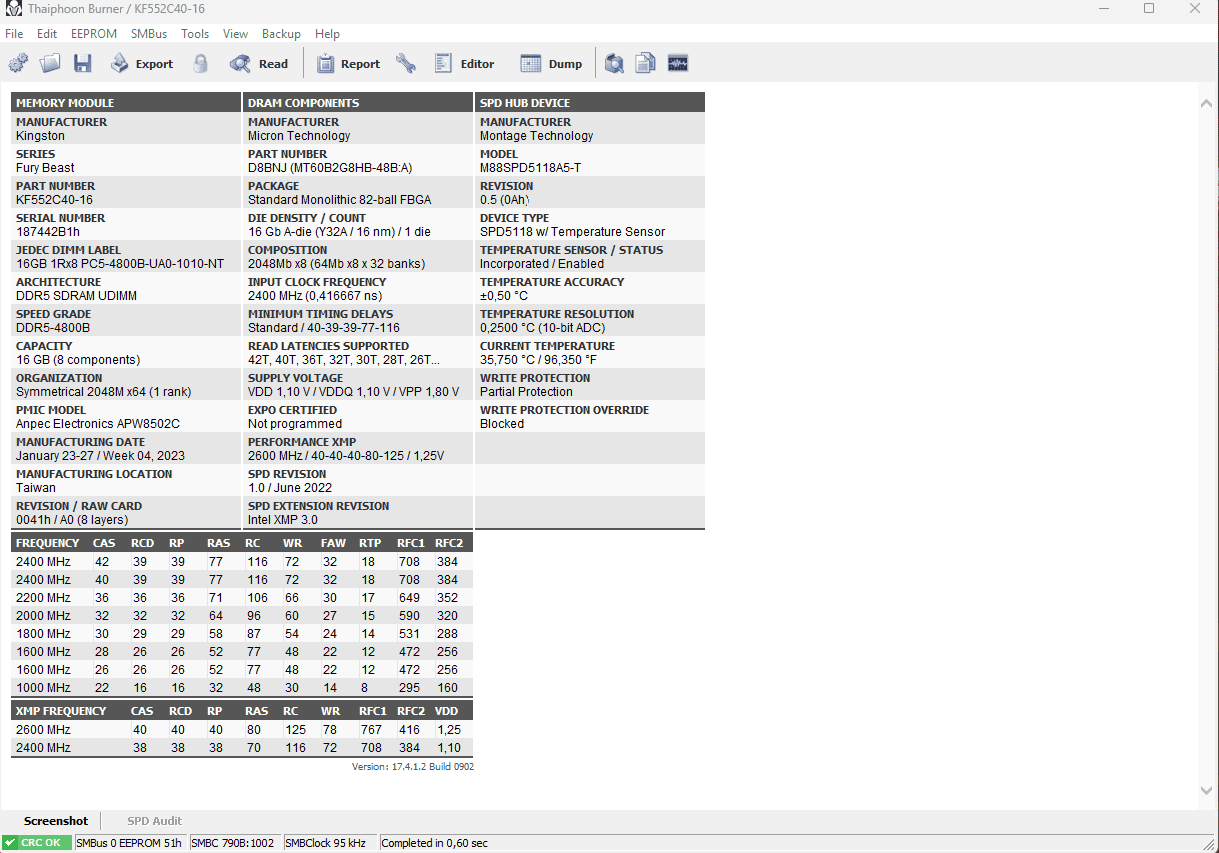Image resolution: width=1219 pixels, height=853 pixels.
Task: Open the Help menu
Action: coord(327,34)
